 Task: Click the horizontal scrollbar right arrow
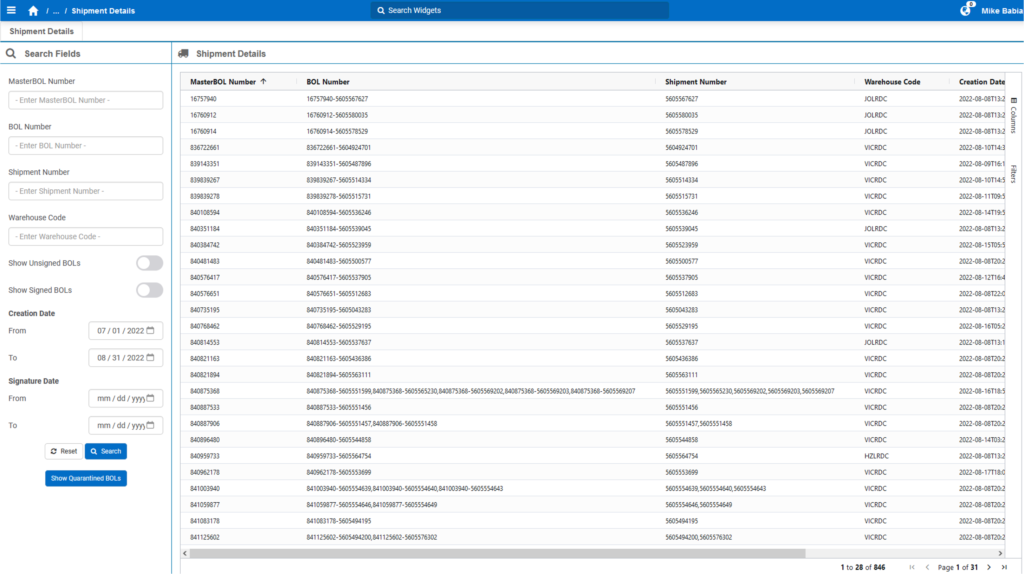coord(1000,553)
